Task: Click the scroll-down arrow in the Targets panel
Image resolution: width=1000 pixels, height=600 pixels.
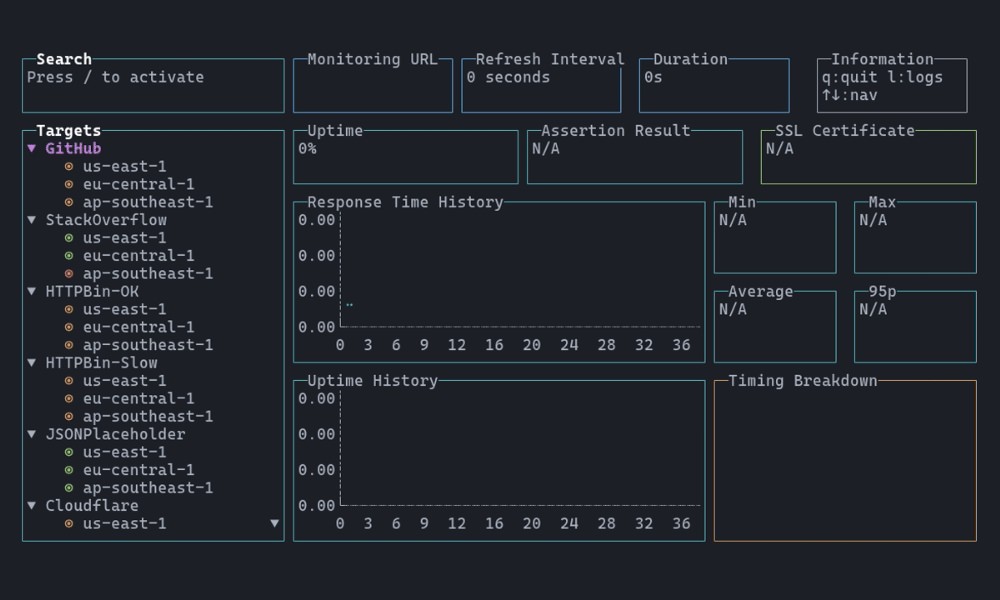Action: coord(275,523)
